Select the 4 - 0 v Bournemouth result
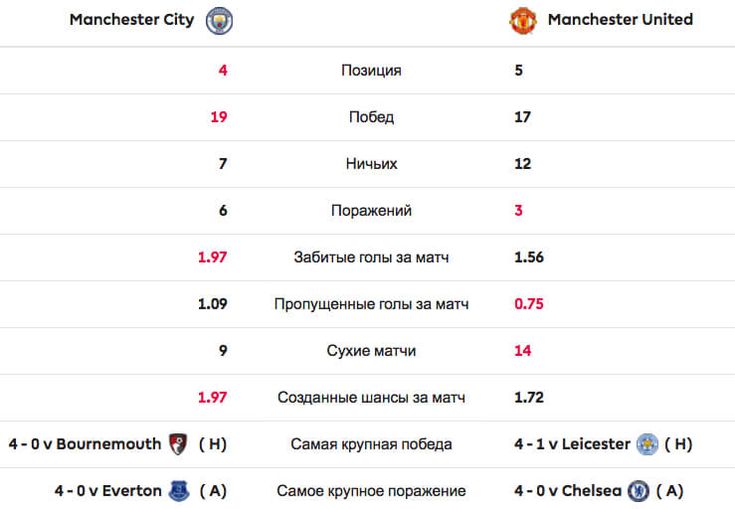Image resolution: width=735 pixels, height=509 pixels. click(x=85, y=444)
